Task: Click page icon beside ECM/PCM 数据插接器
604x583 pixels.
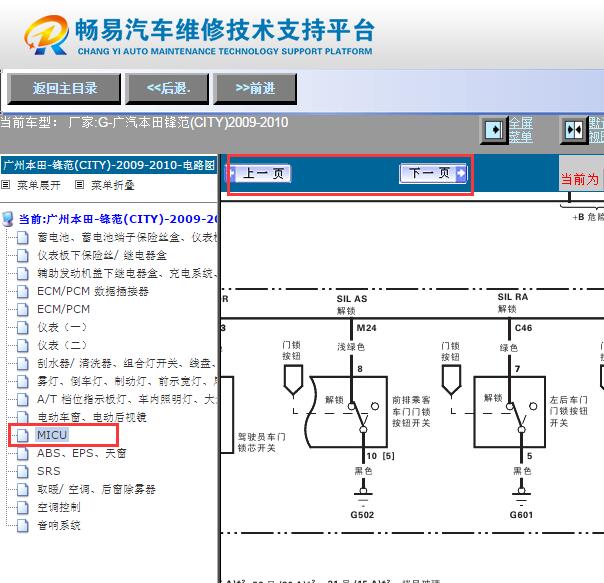Action: [x=23, y=292]
